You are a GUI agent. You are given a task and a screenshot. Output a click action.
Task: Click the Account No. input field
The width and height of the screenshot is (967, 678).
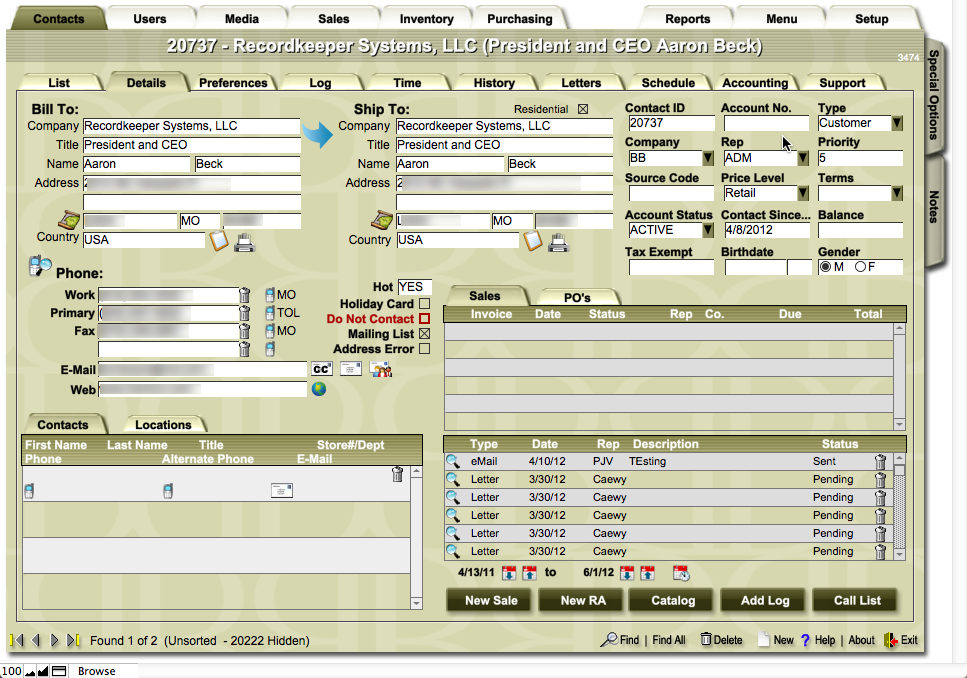[765, 123]
